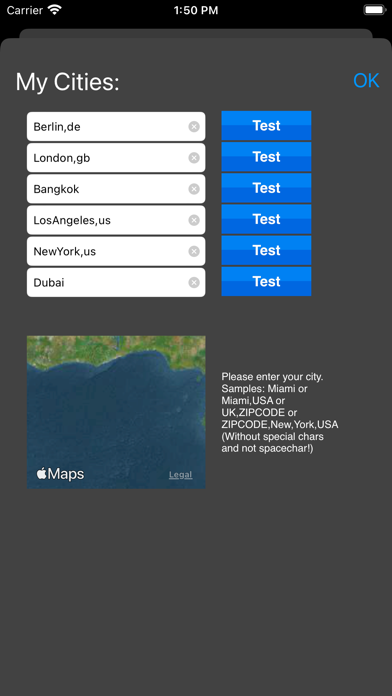The image size is (392, 696).
Task: Tap the My Cities: heading
Action: (x=67, y=82)
